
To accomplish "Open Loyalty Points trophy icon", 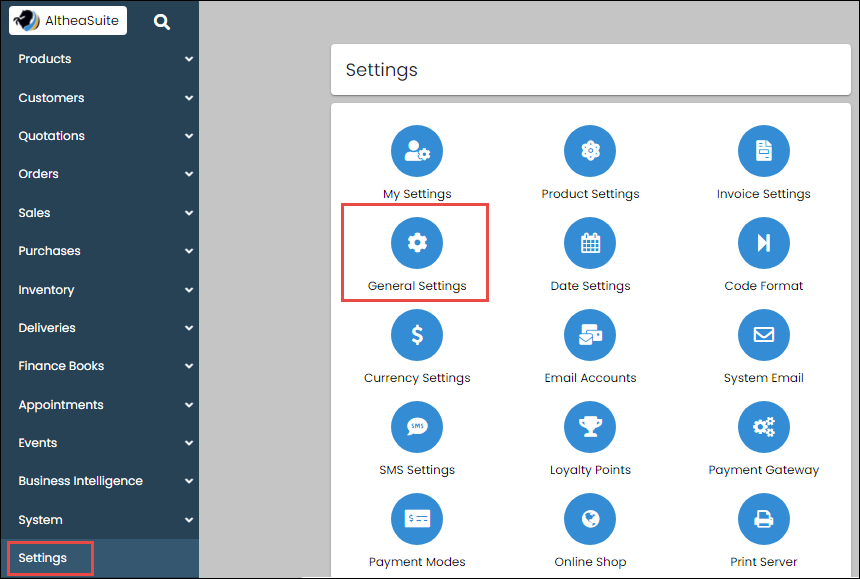I will (x=590, y=427).
